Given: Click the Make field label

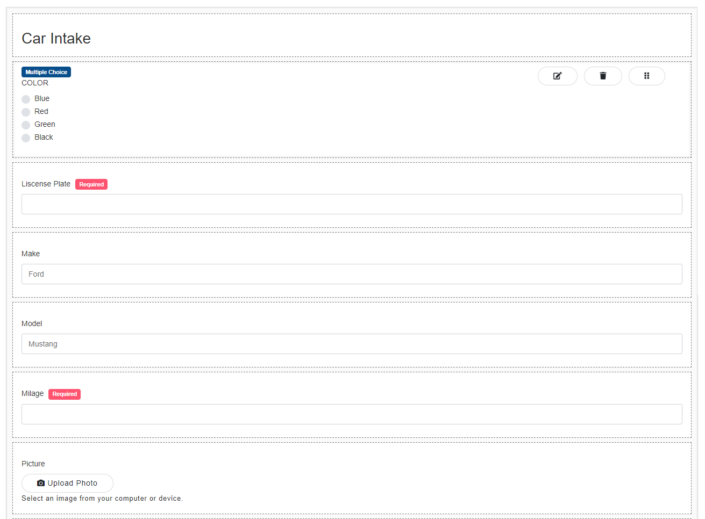Looking at the screenshot, I should 31,254.
